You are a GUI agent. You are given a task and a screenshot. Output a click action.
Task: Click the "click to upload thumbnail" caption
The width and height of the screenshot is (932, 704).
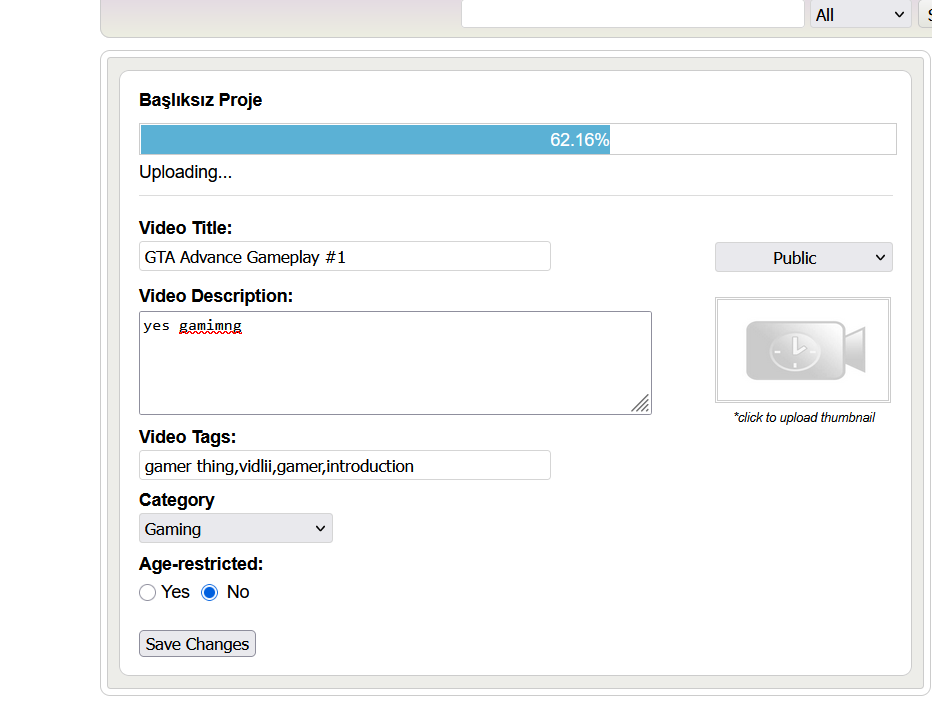tap(803, 418)
